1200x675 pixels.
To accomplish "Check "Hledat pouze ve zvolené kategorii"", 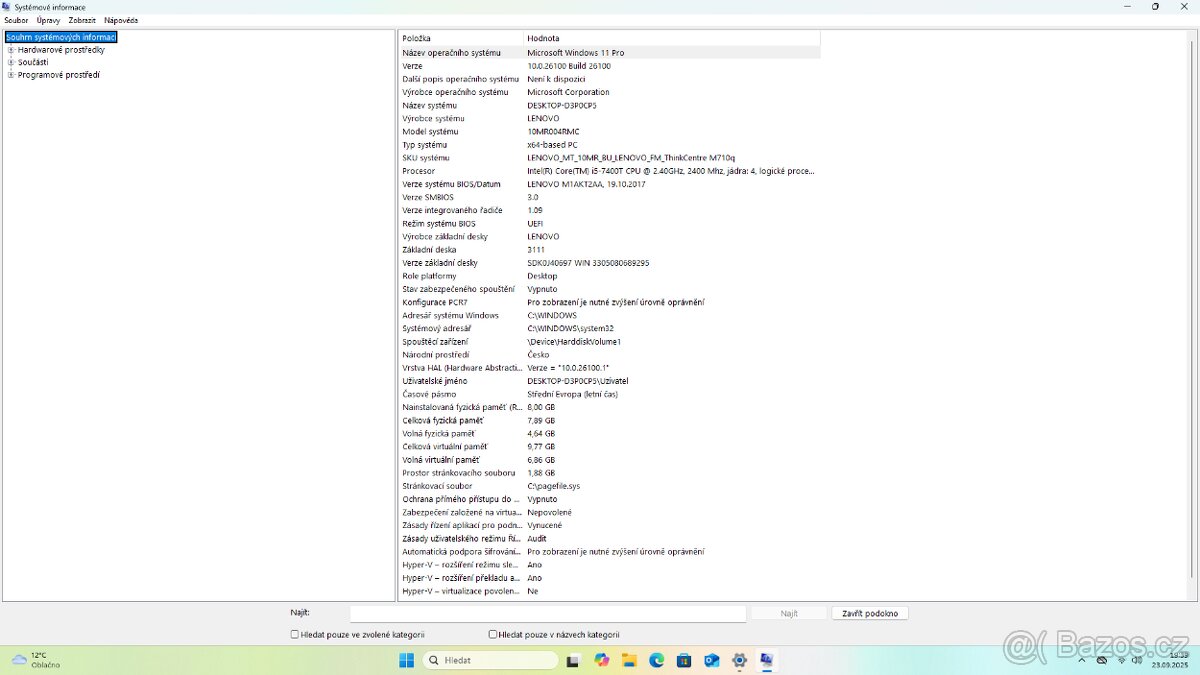I will [x=294, y=634].
